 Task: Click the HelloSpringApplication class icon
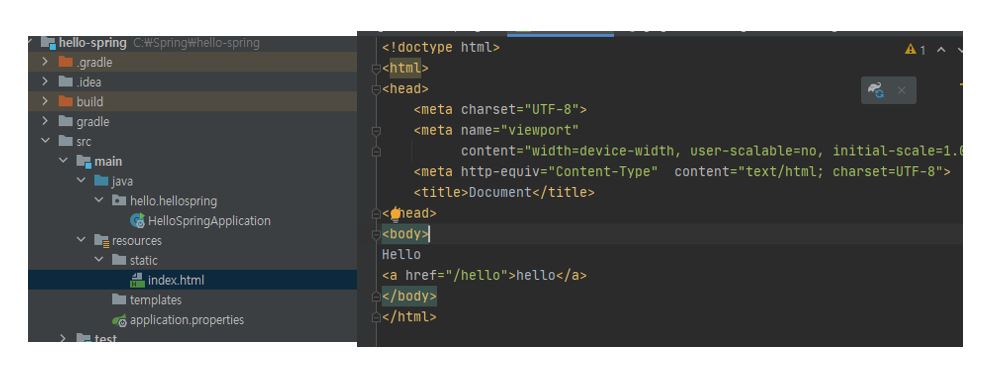point(137,221)
